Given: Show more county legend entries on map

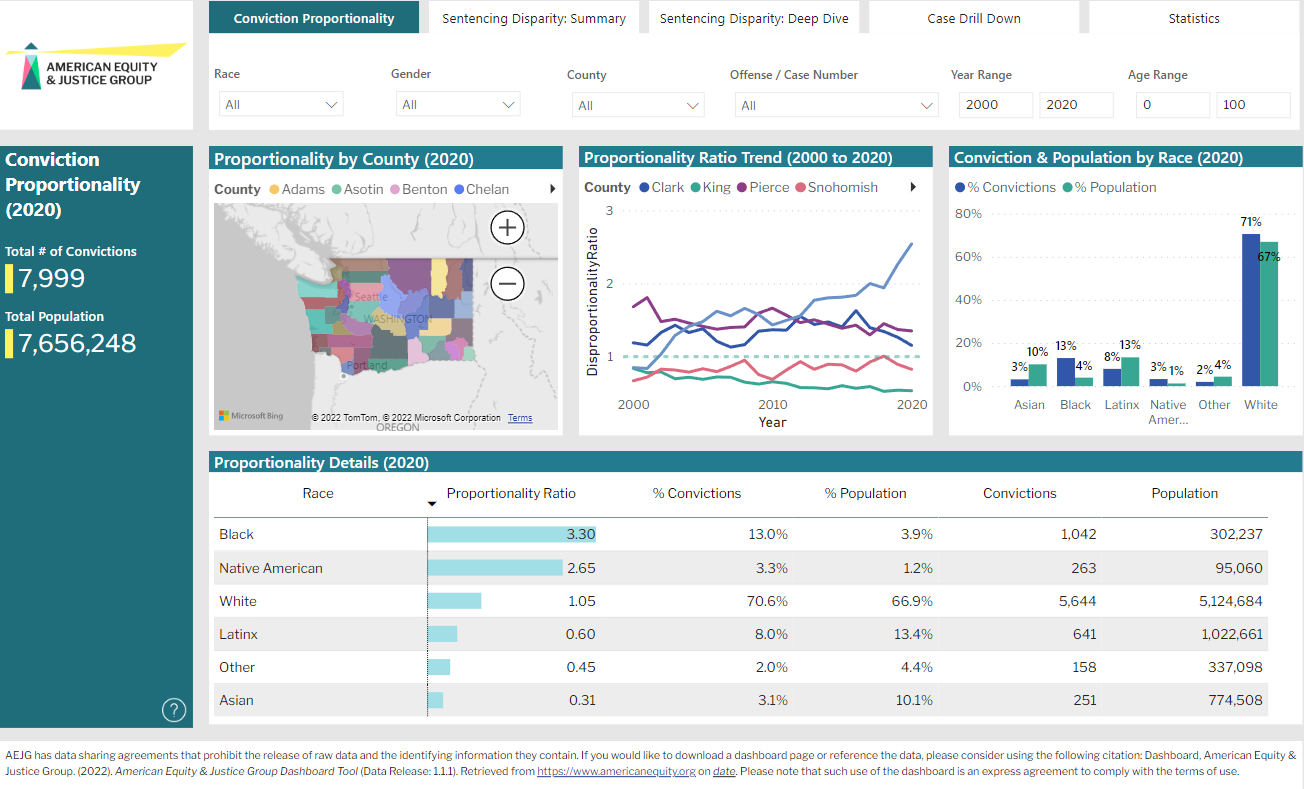Looking at the screenshot, I should [x=553, y=189].
